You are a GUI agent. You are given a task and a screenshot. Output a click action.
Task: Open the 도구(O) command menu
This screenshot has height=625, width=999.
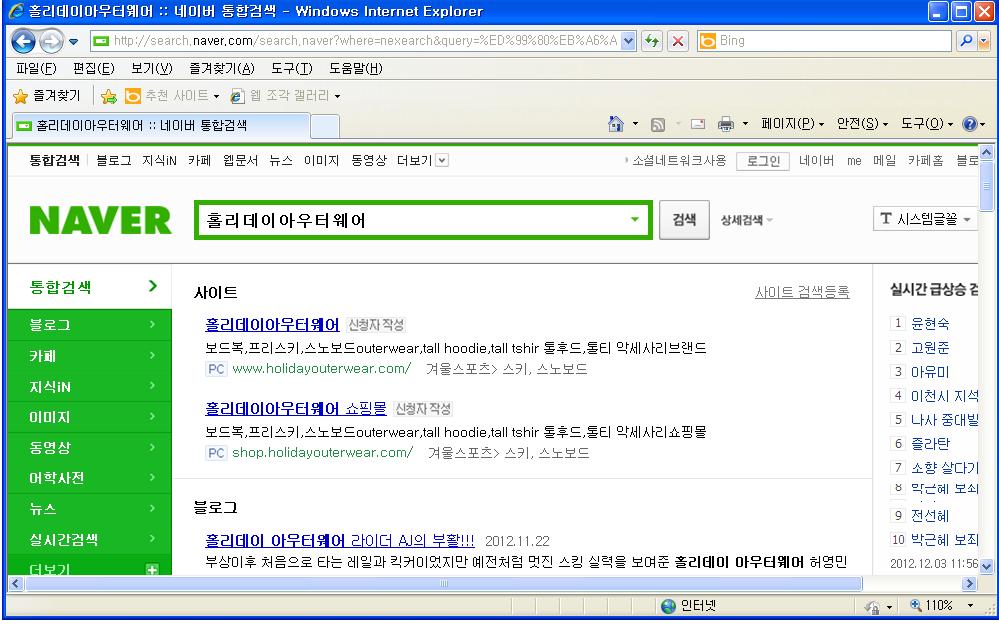click(x=926, y=124)
